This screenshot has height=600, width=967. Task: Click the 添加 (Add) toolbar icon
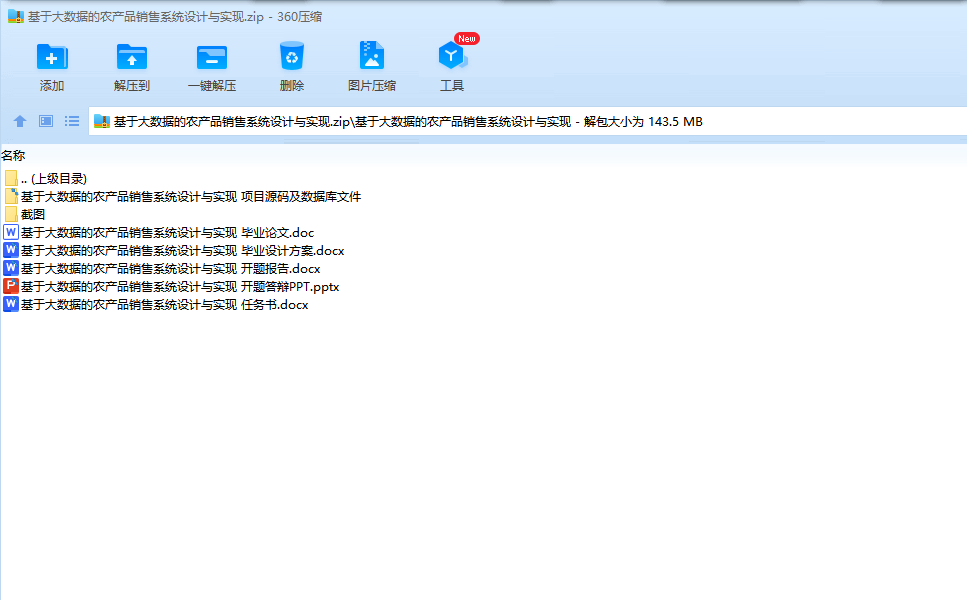pyautogui.click(x=52, y=57)
